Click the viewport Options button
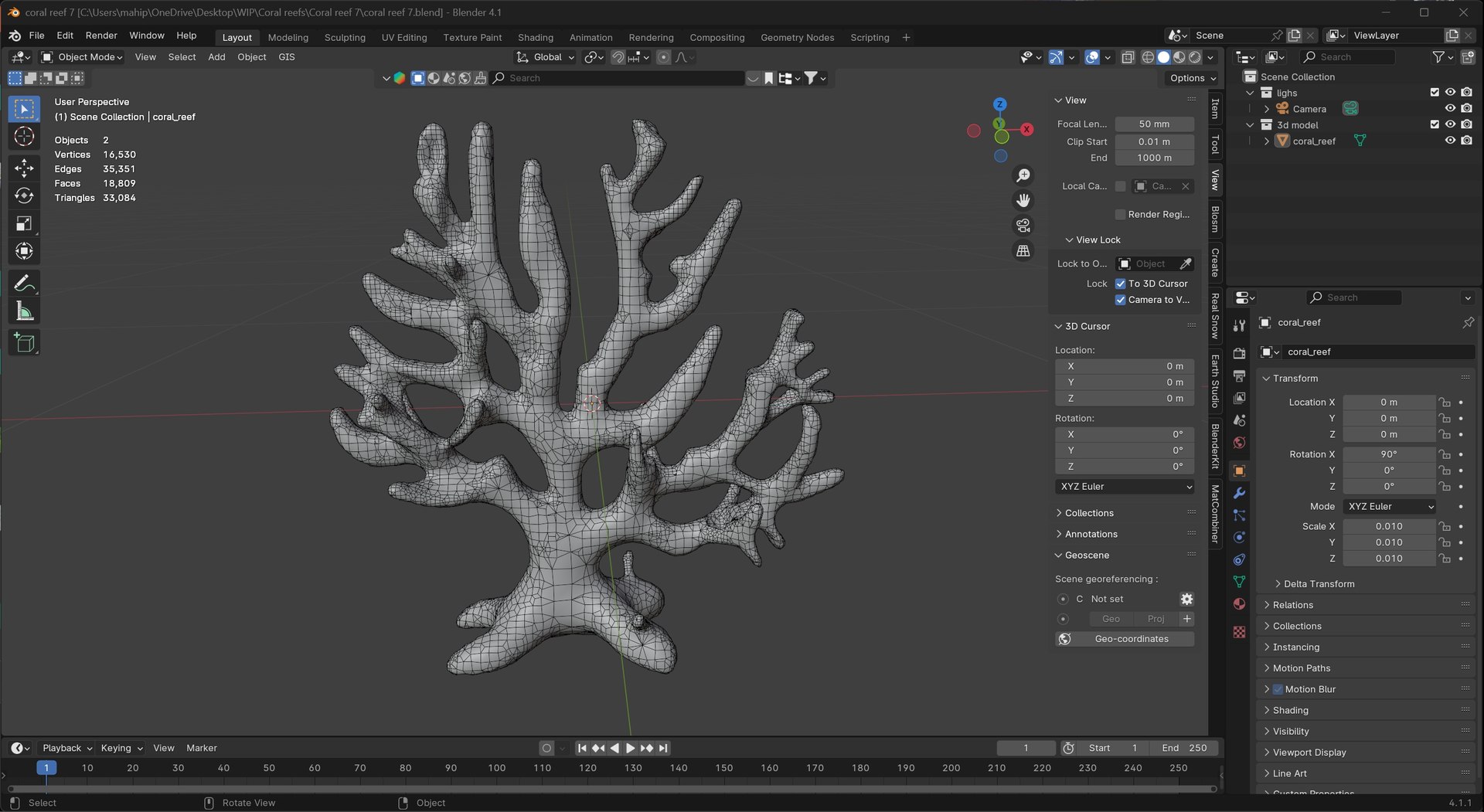The width and height of the screenshot is (1484, 812). (1192, 78)
